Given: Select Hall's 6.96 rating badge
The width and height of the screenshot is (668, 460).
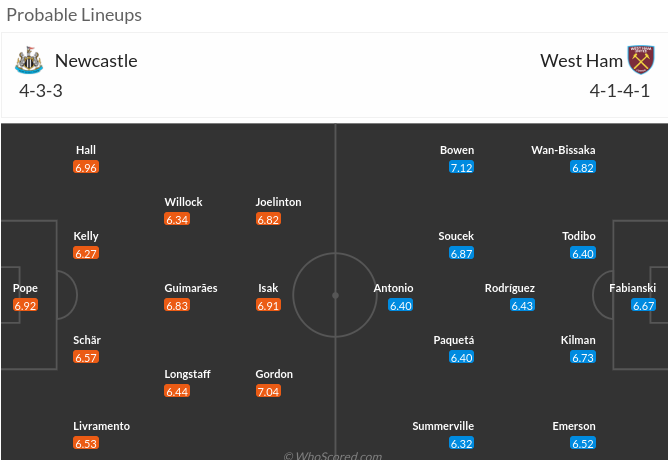Looking at the screenshot, I should [86, 167].
